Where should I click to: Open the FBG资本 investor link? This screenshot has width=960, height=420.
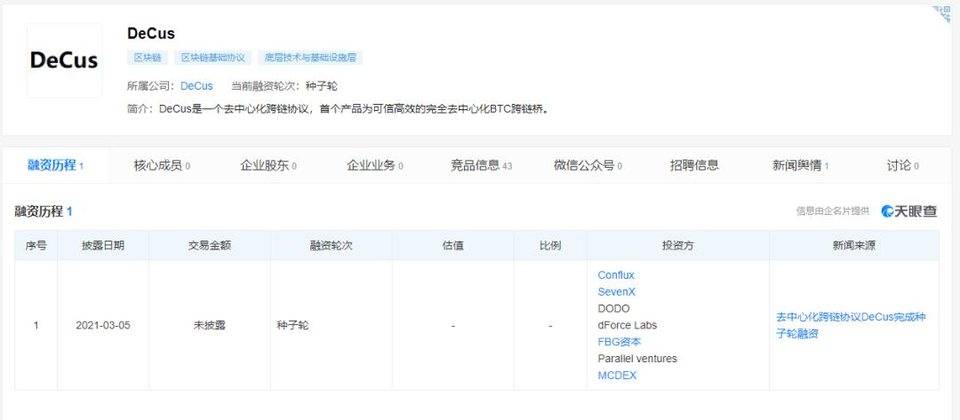pos(620,342)
